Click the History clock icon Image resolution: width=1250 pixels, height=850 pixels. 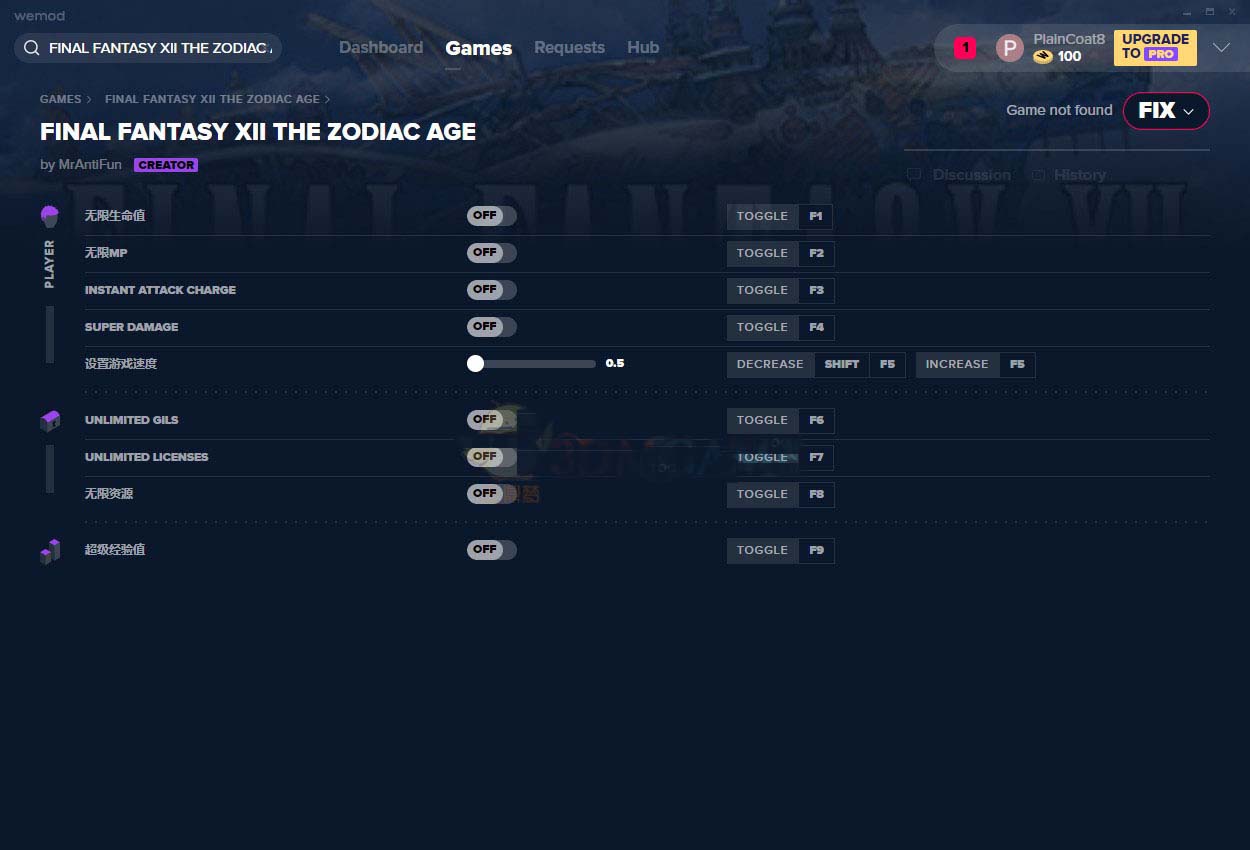1038,175
